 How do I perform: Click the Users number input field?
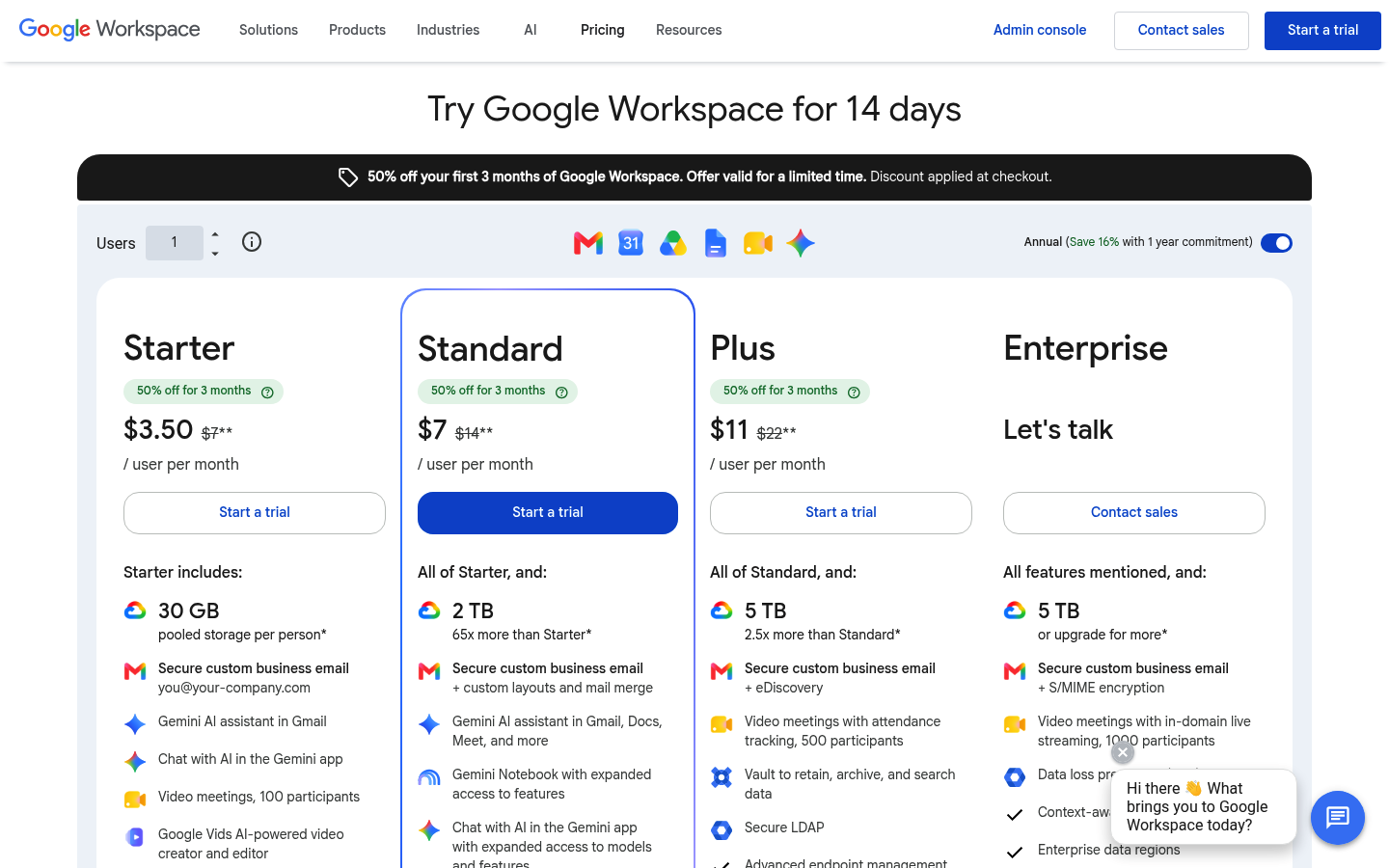tap(175, 243)
